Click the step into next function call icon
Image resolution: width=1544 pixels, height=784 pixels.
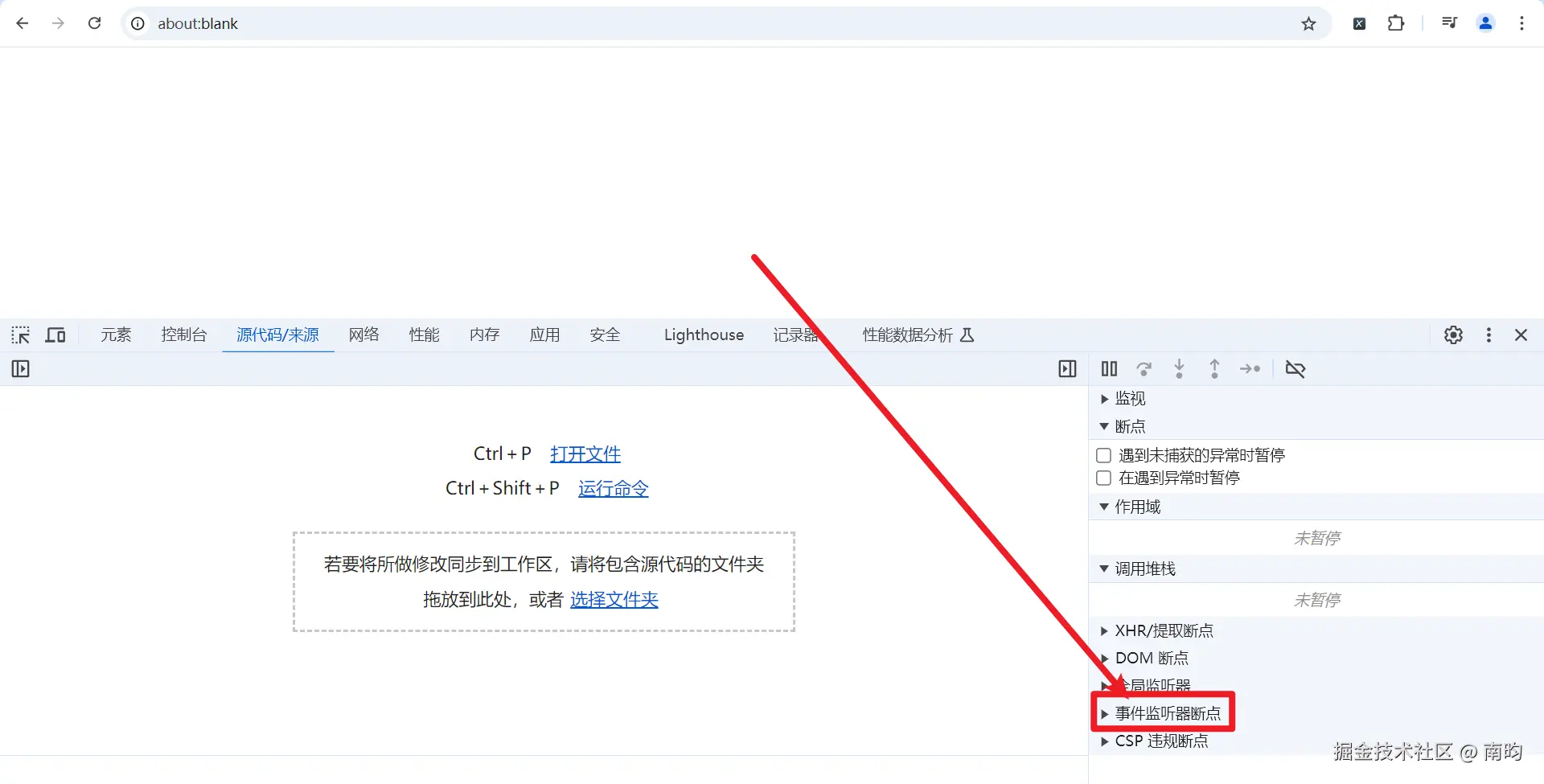(x=1180, y=368)
